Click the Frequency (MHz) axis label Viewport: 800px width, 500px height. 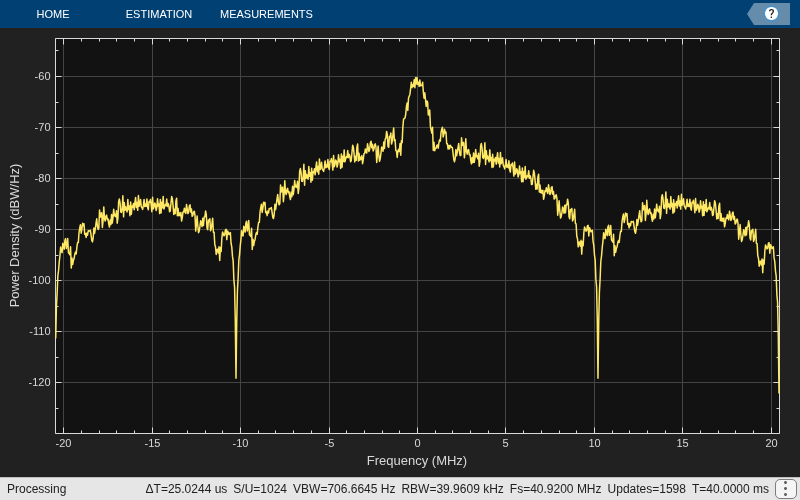pos(417,461)
